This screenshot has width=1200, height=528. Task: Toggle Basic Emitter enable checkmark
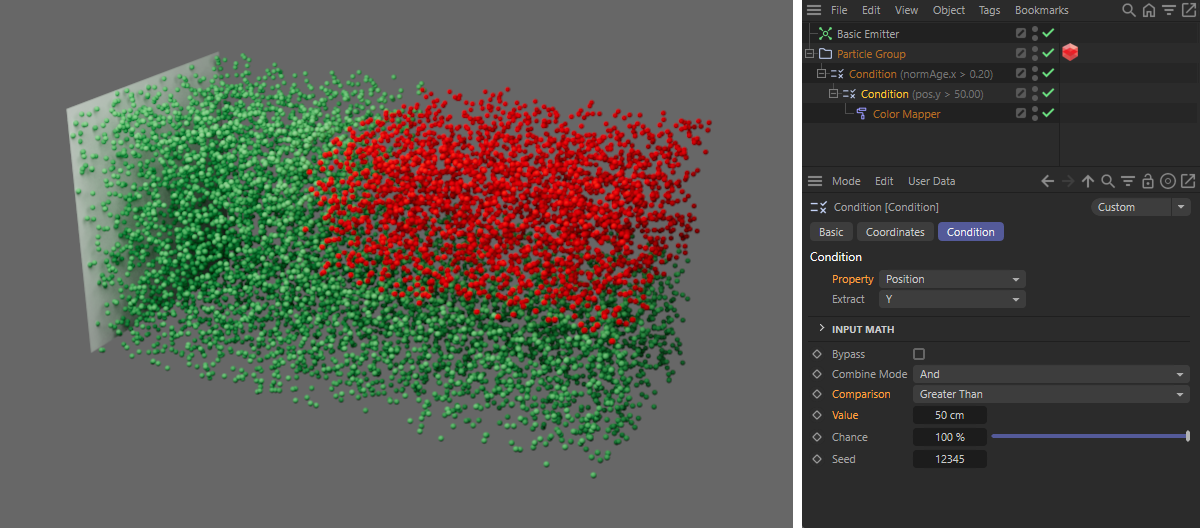[x=1048, y=34]
